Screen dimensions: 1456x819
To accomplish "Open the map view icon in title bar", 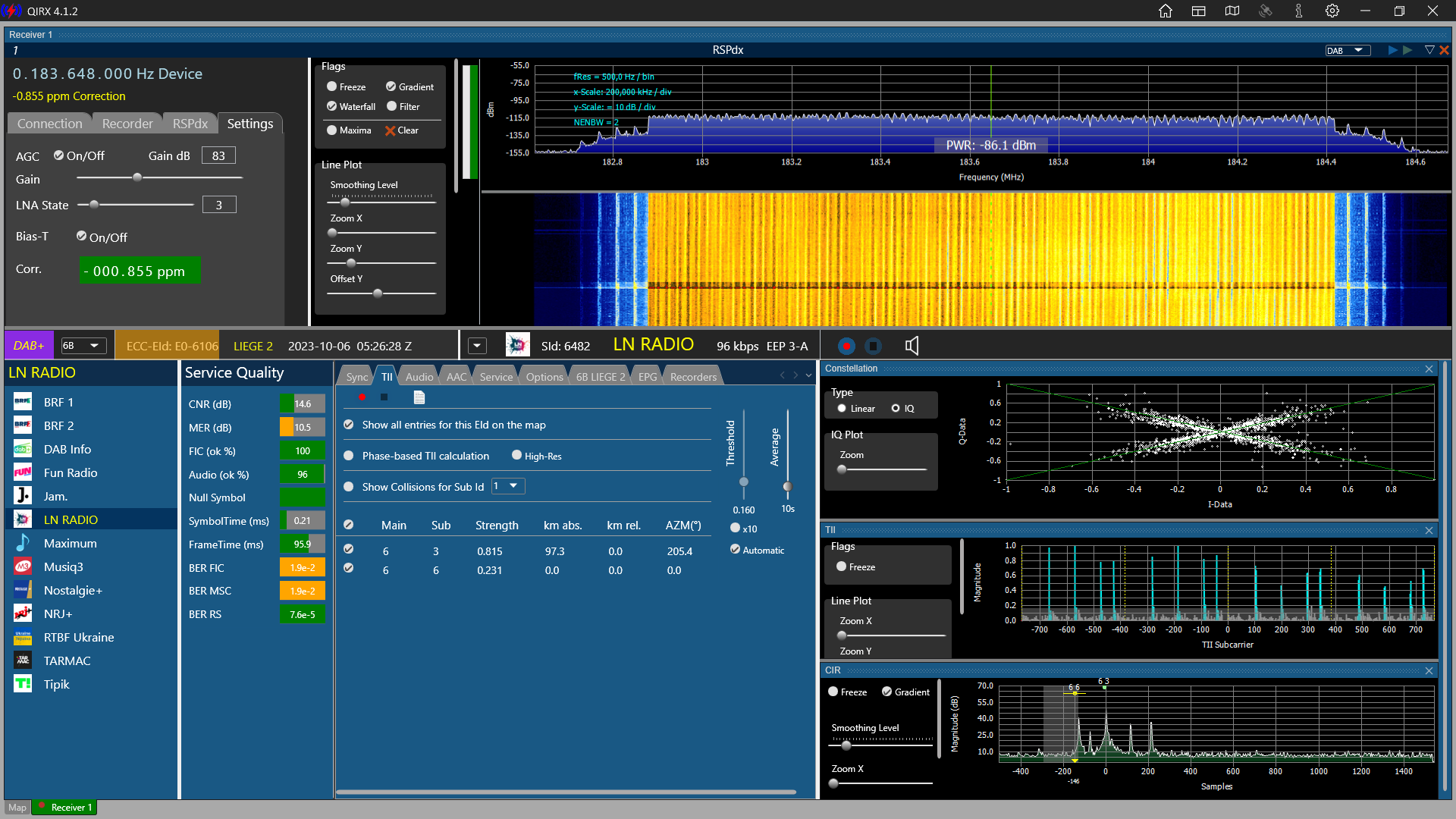I will click(1232, 11).
